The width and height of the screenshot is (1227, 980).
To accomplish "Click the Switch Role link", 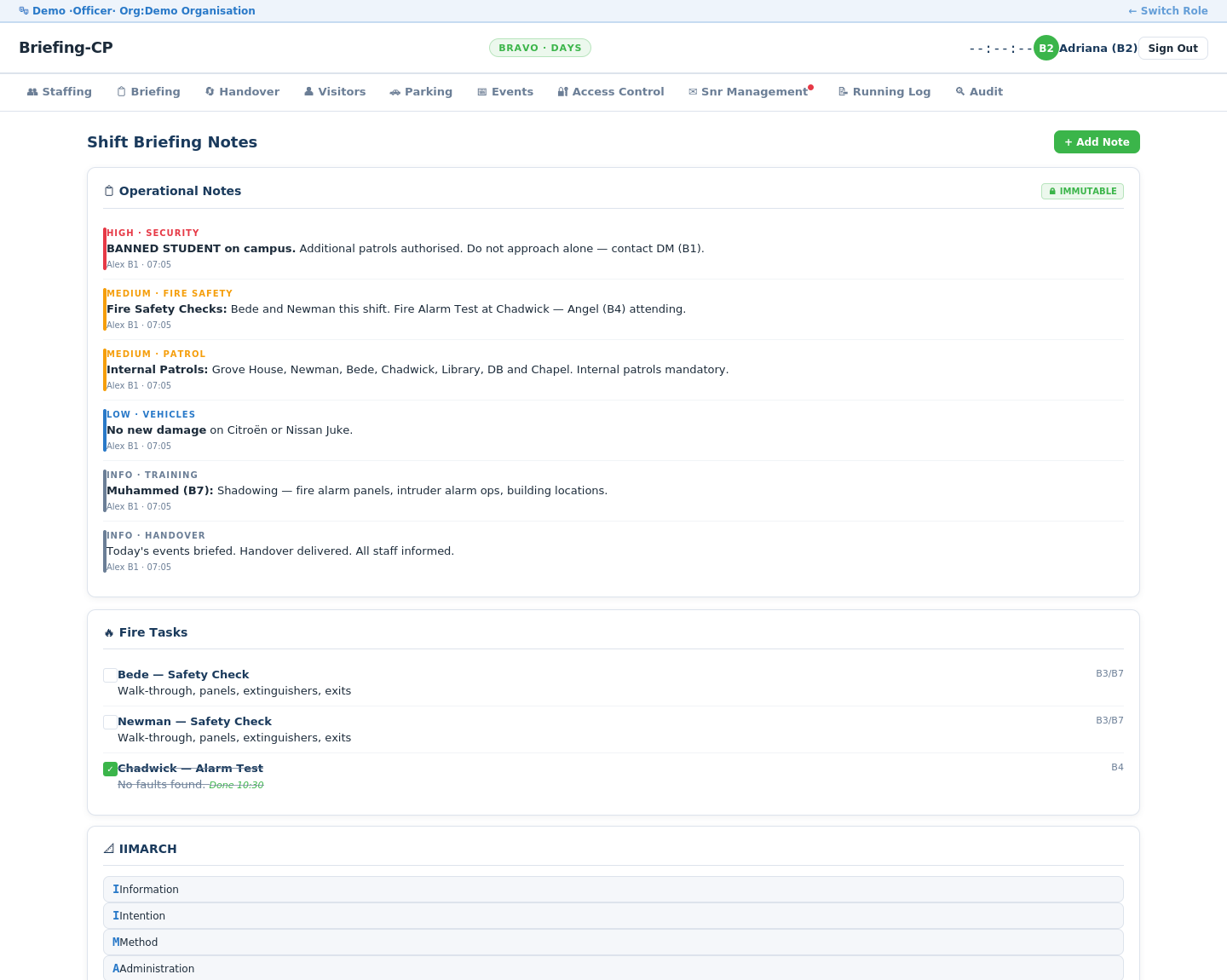I will pos(1168,11).
